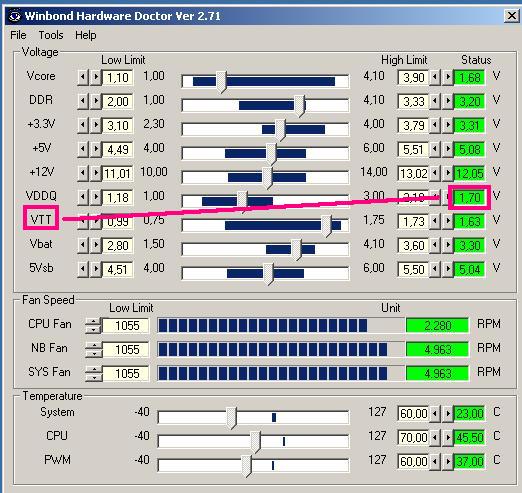
Task: Decrease Vbat low limit with left arrow
Action: (x=83, y=246)
